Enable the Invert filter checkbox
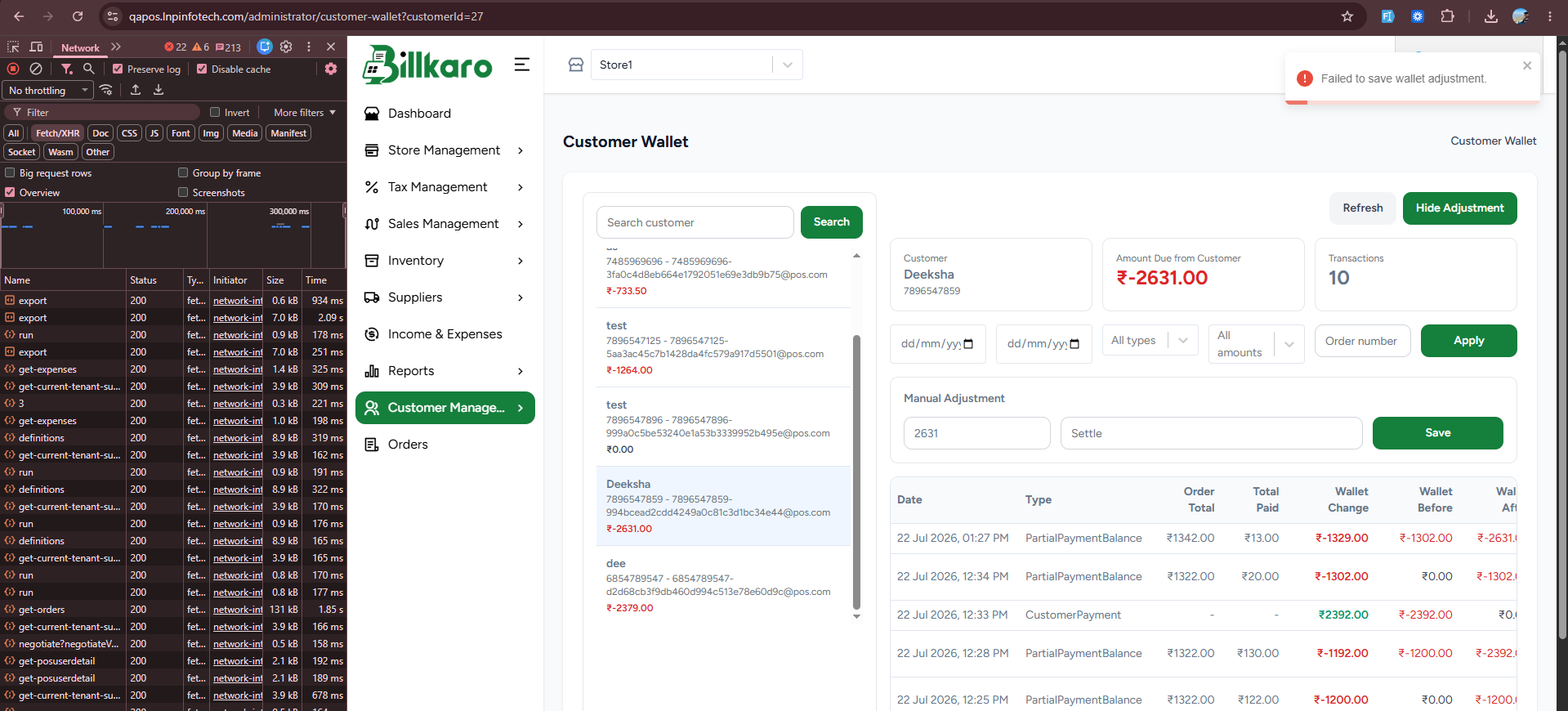1568x711 pixels. click(215, 112)
